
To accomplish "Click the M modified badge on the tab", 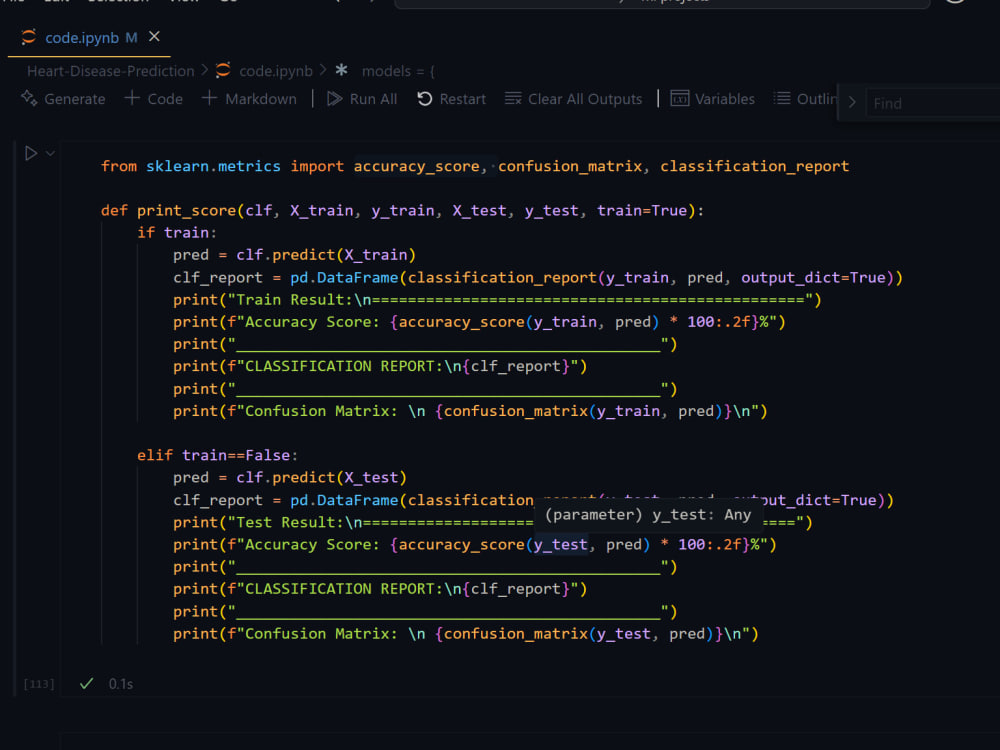I will click(x=131, y=38).
